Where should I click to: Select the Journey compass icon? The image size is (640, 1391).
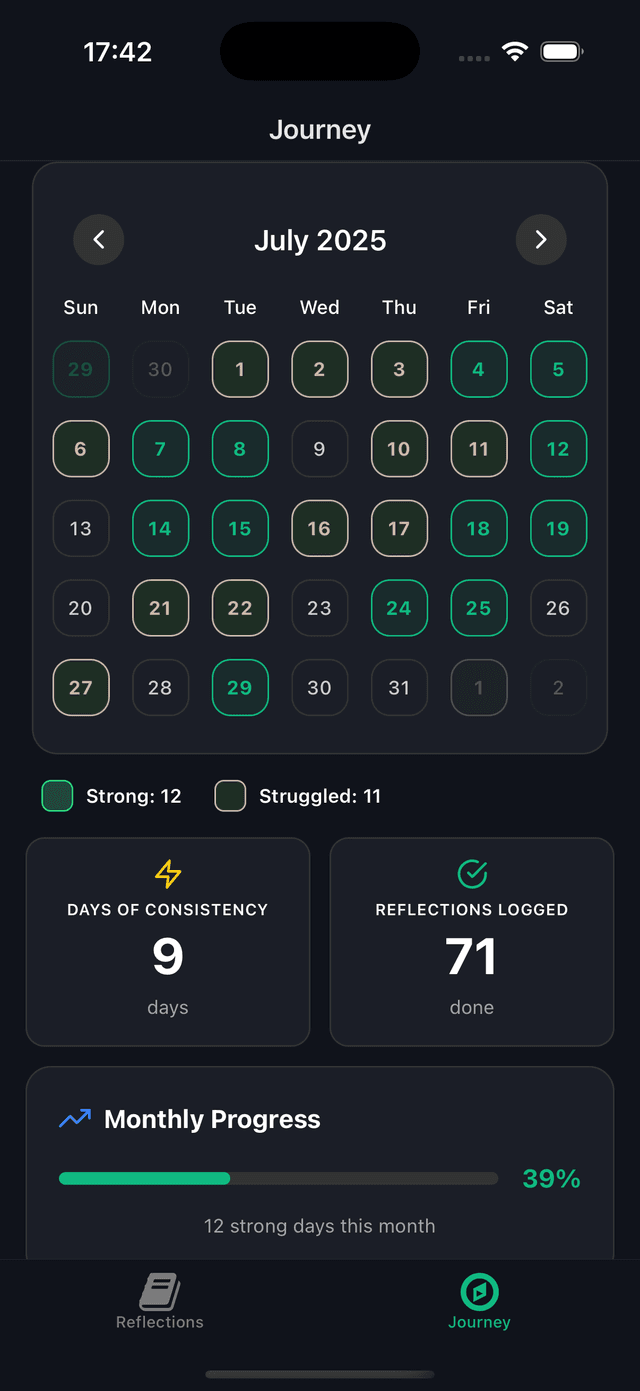(x=479, y=1292)
